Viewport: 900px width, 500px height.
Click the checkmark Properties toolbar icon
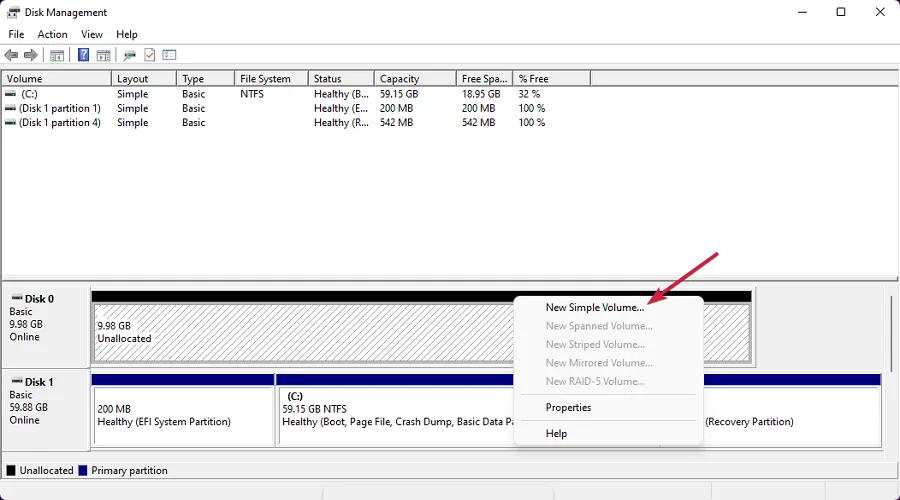click(x=150, y=55)
